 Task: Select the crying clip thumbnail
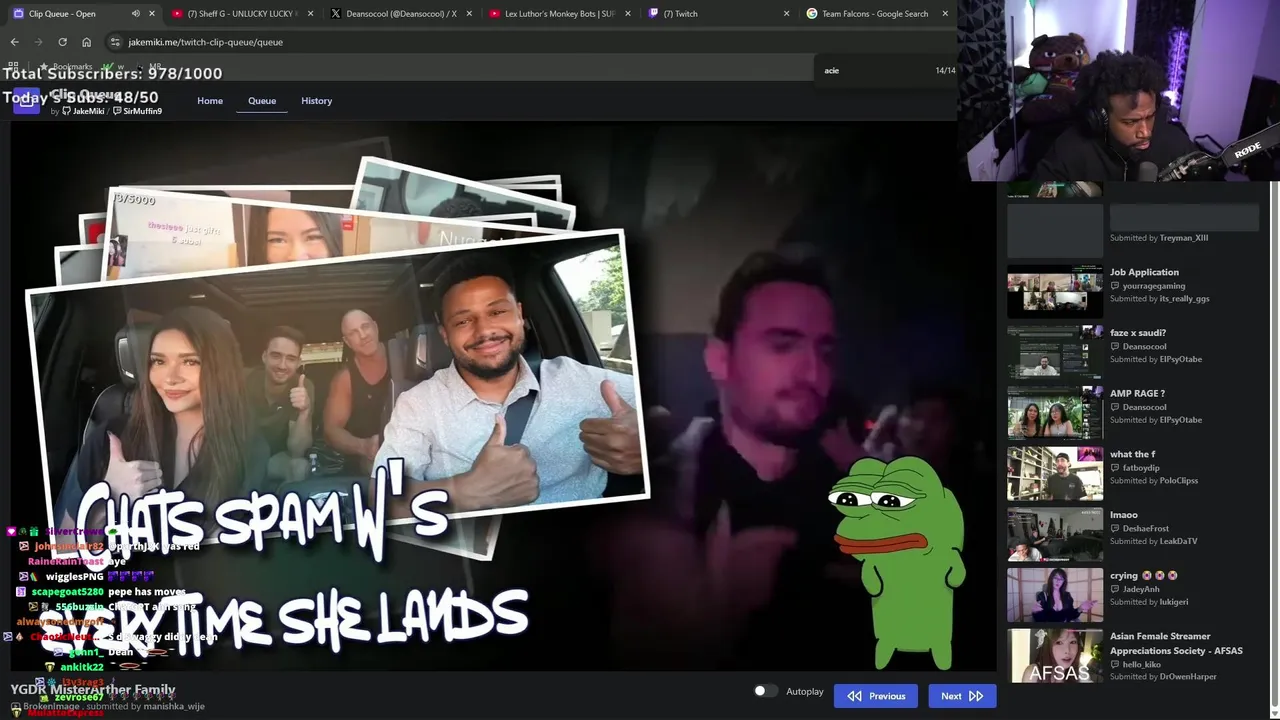point(1055,595)
